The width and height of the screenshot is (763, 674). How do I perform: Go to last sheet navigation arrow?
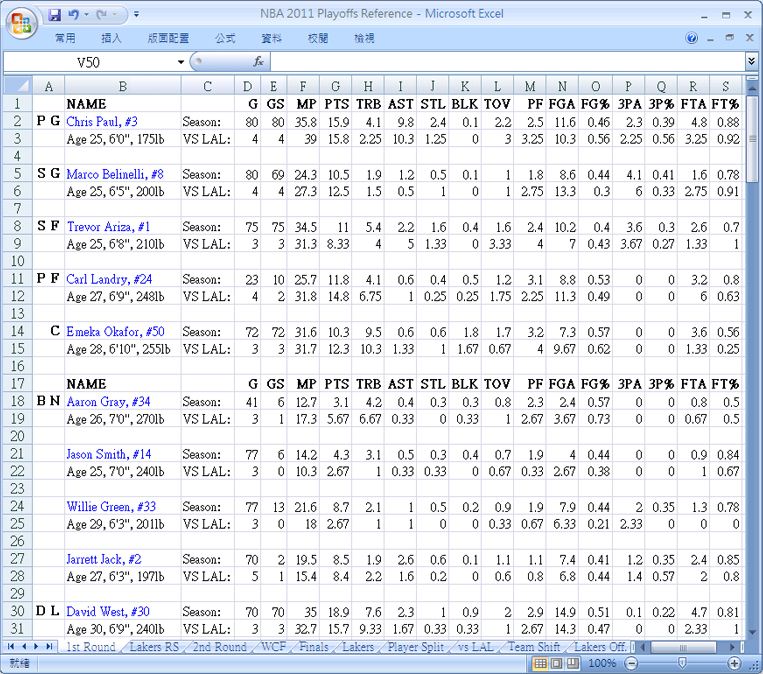point(49,647)
